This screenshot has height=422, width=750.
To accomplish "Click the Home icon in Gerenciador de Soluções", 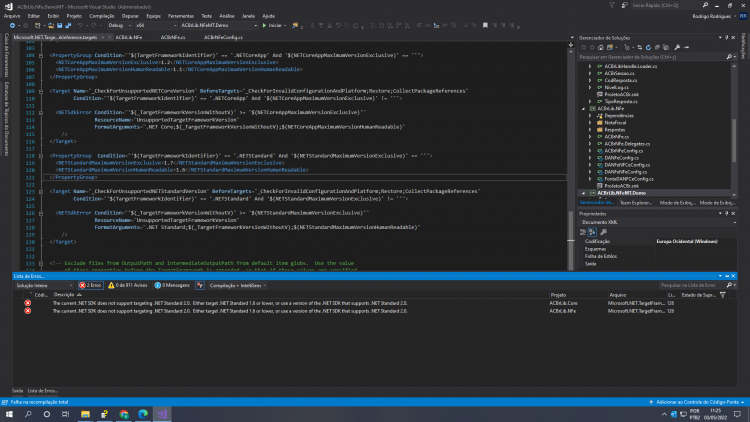I will pyautogui.click(x=601, y=47).
